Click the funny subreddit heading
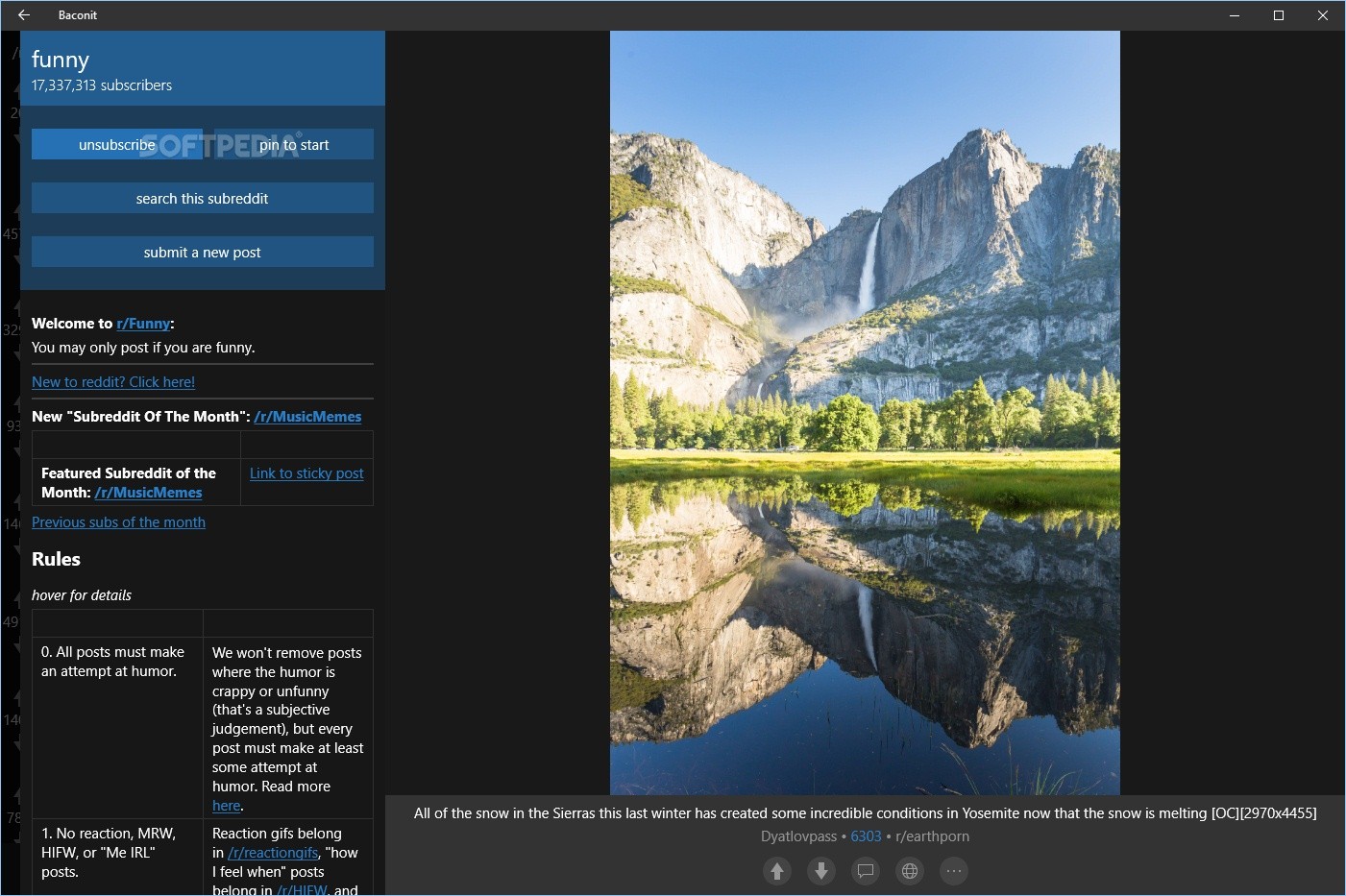 [x=61, y=60]
